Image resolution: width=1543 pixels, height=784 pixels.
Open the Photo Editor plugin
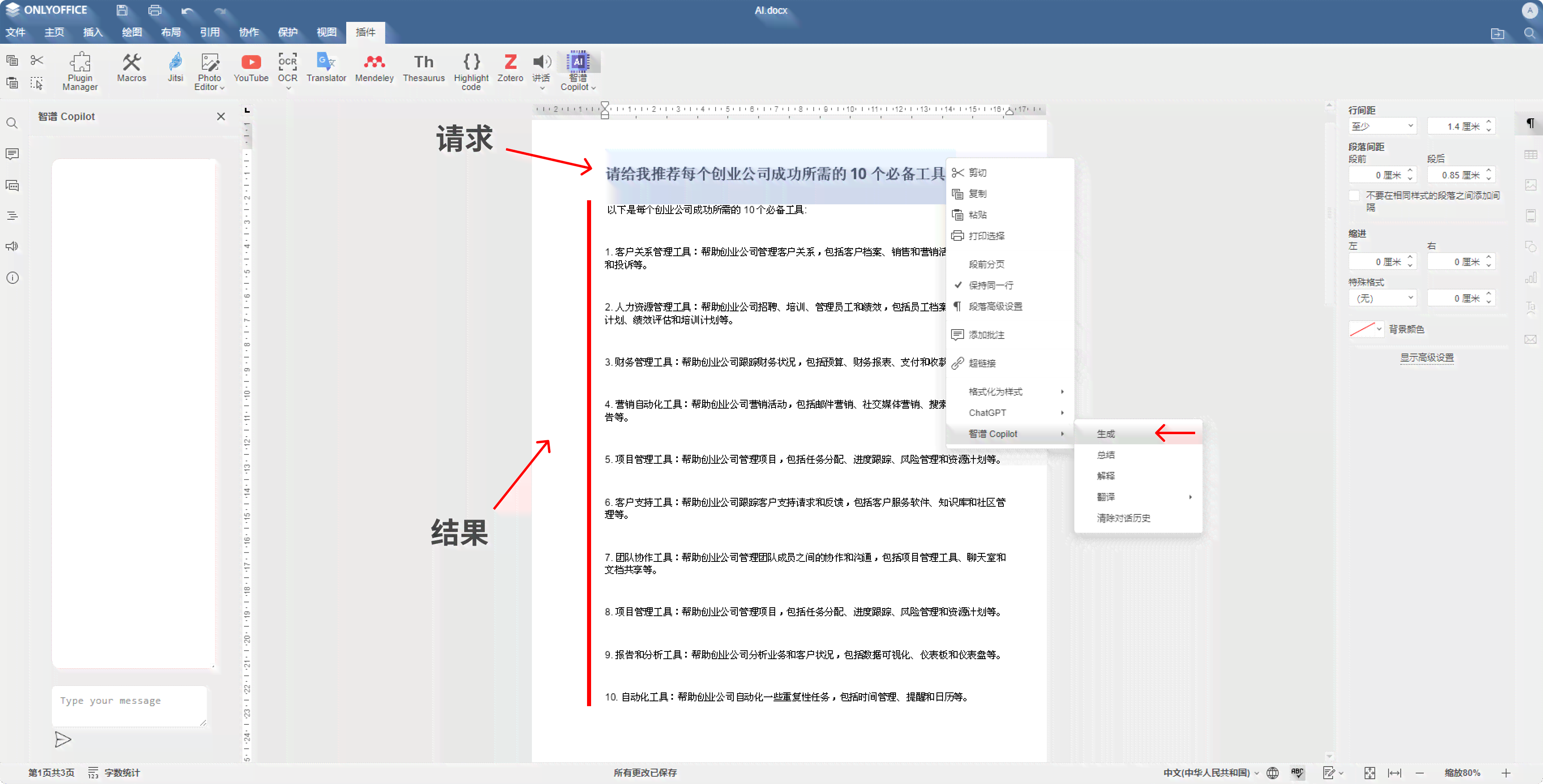209,71
